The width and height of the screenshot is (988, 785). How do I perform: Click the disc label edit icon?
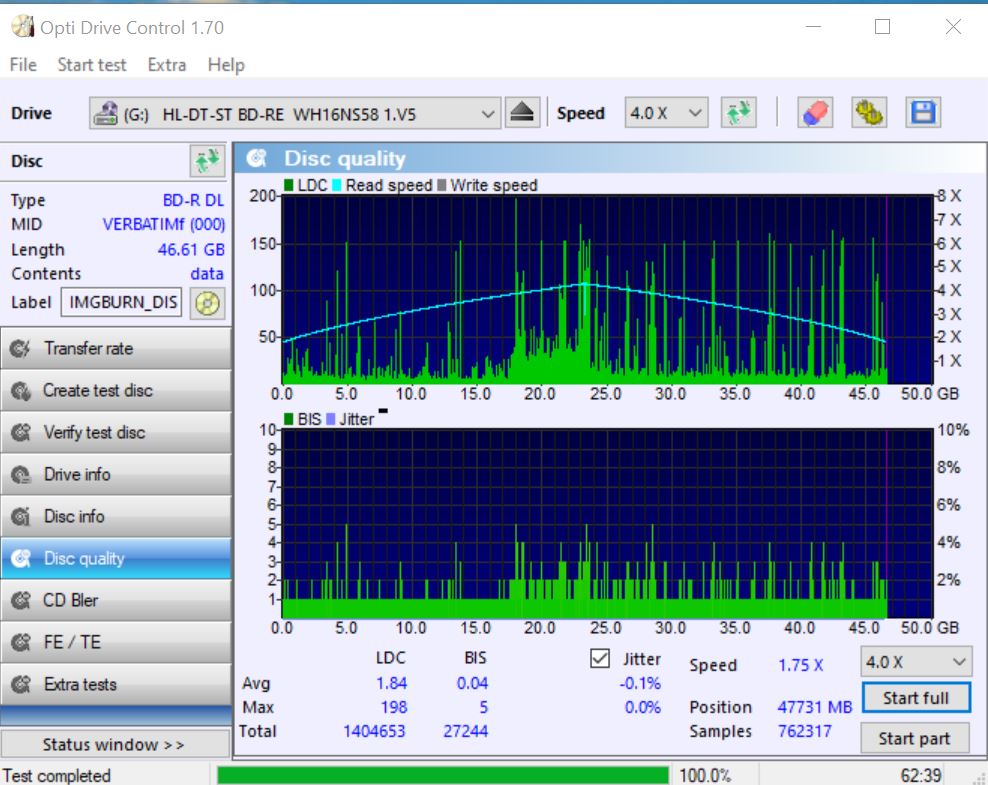(207, 303)
